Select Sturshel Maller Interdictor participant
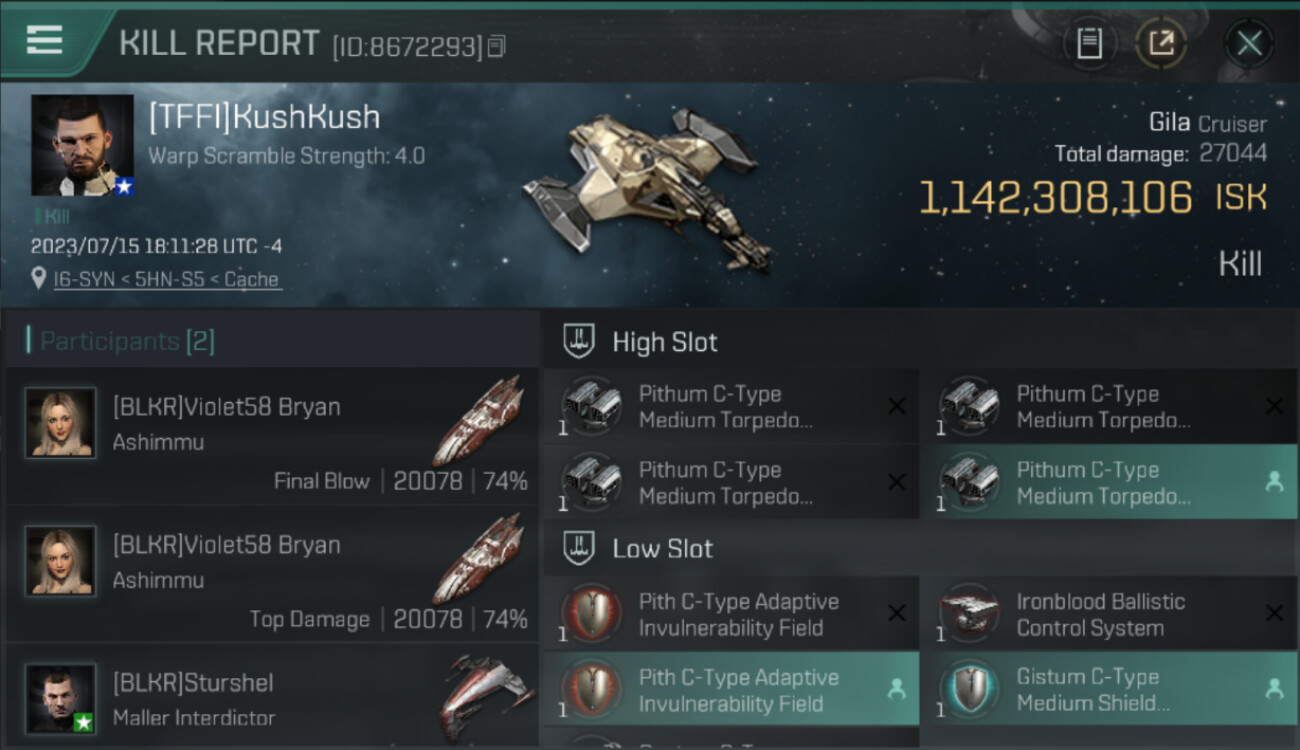Screen dimensions: 1300x750 click(x=271, y=696)
